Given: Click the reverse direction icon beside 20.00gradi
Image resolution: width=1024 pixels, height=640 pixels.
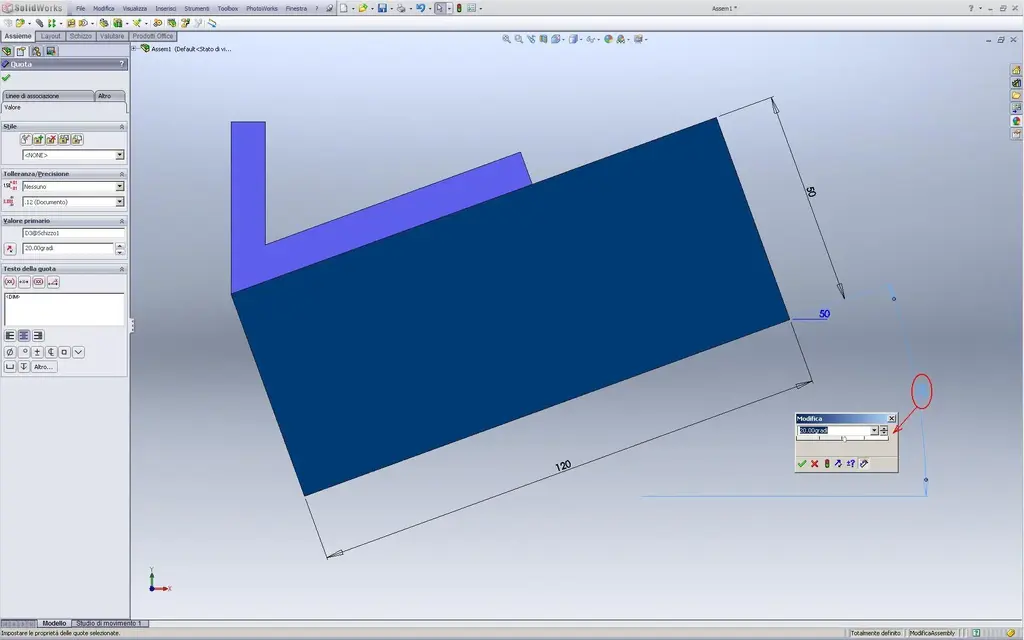Looking at the screenshot, I should tap(10, 249).
